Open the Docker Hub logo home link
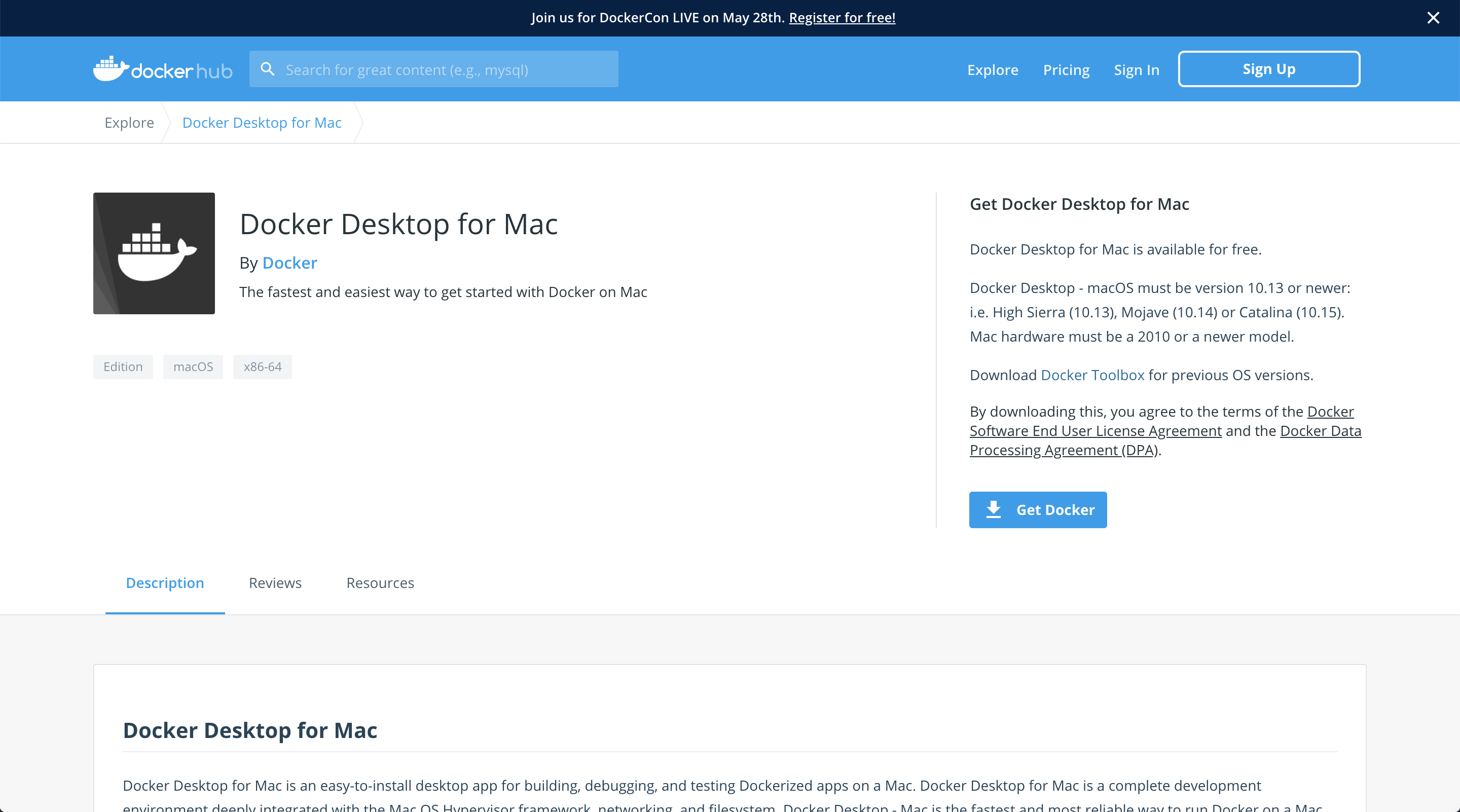The height and width of the screenshot is (812, 1460). 163,69
